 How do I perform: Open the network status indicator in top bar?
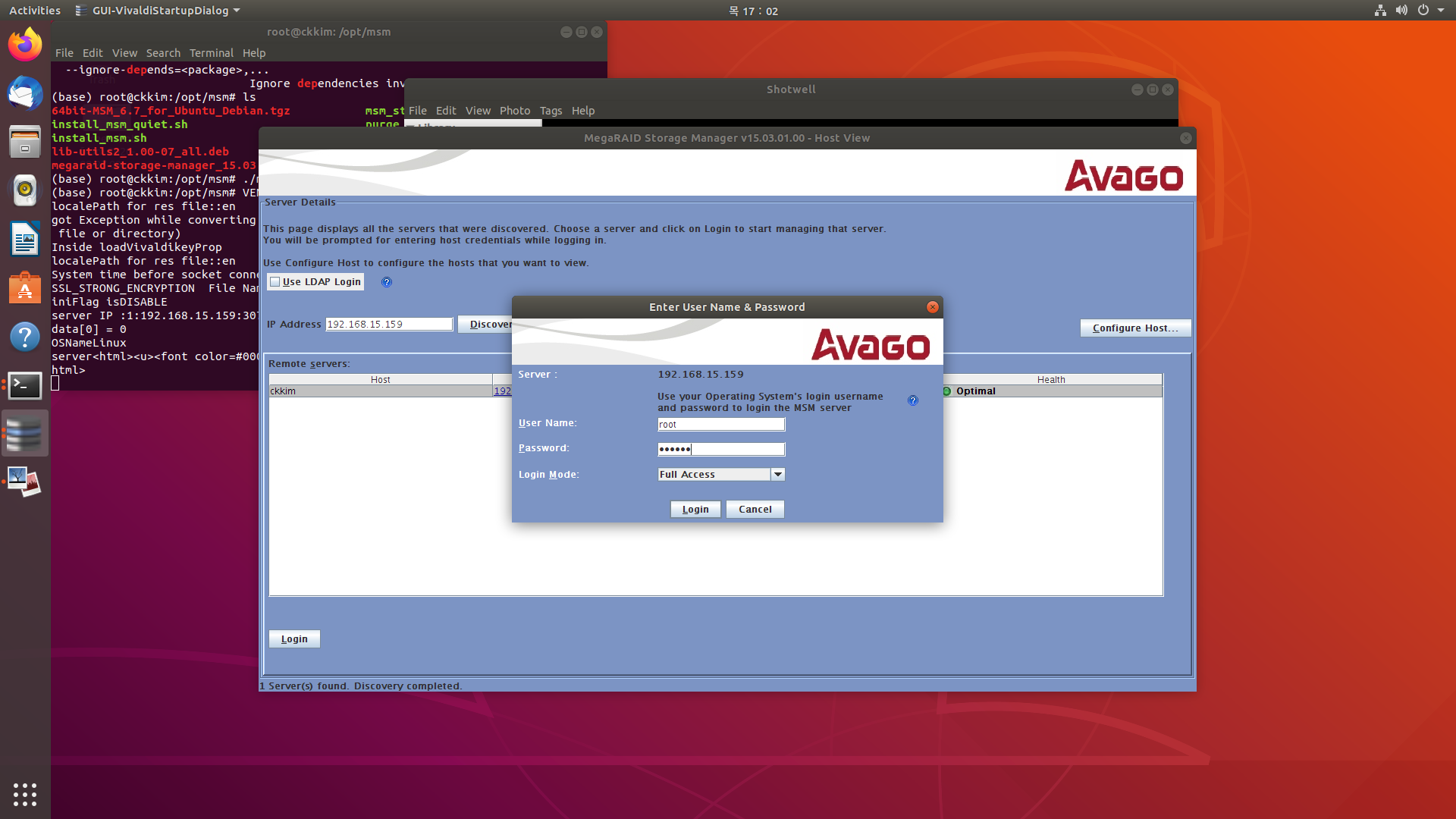point(1380,11)
